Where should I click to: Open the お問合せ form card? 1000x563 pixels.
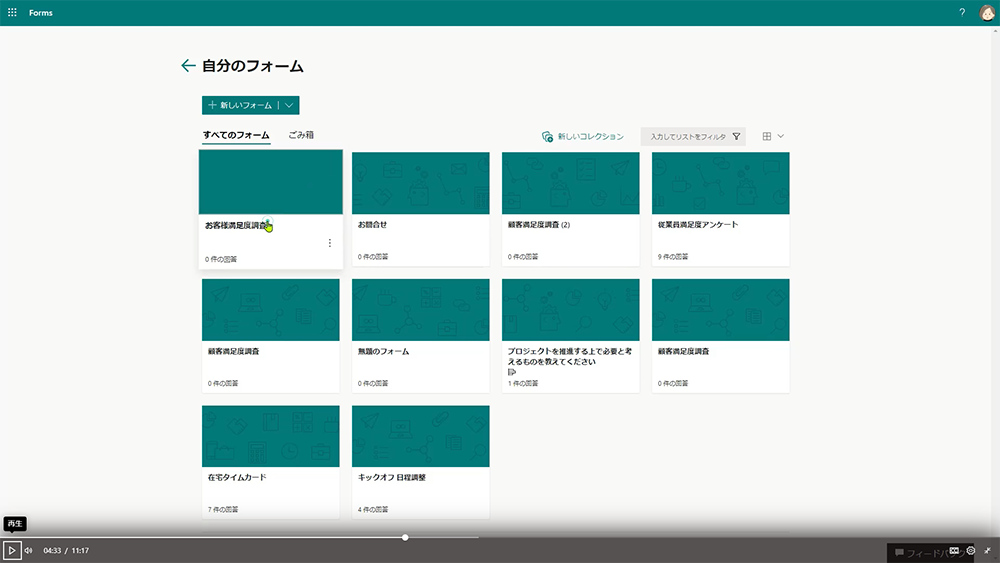[421, 209]
